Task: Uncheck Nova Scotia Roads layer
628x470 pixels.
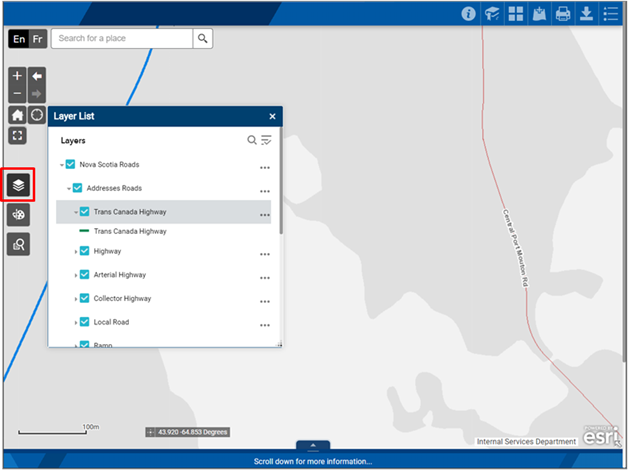Action: 70,164
